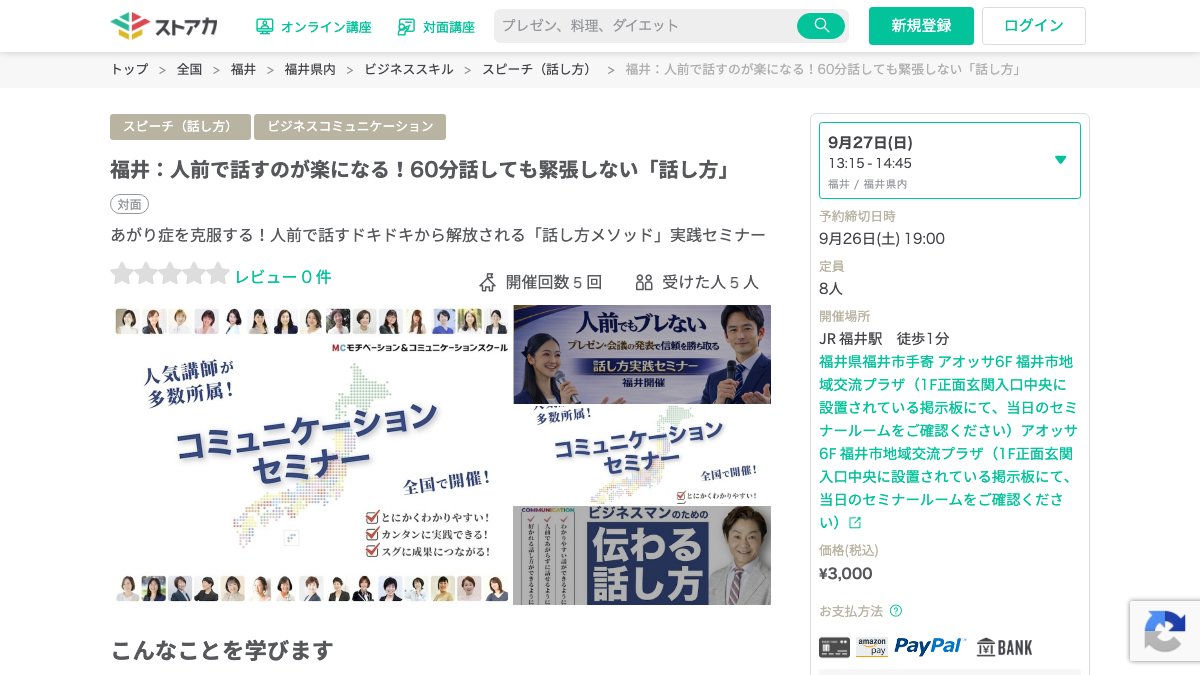Click 受けた人５人 text

tap(710, 282)
